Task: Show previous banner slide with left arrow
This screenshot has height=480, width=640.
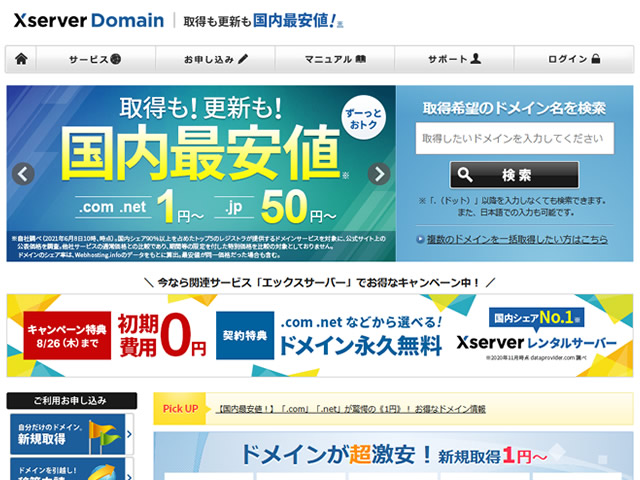Action: click(x=23, y=174)
